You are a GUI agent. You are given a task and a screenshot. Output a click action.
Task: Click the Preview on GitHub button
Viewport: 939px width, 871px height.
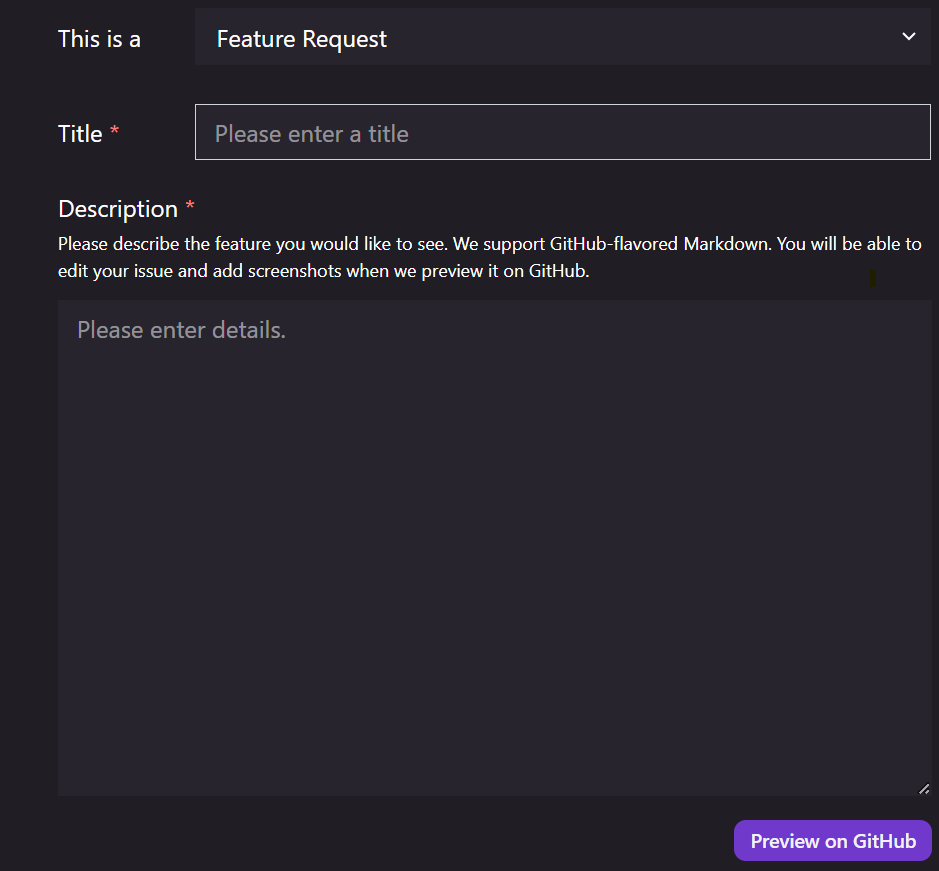[832, 840]
